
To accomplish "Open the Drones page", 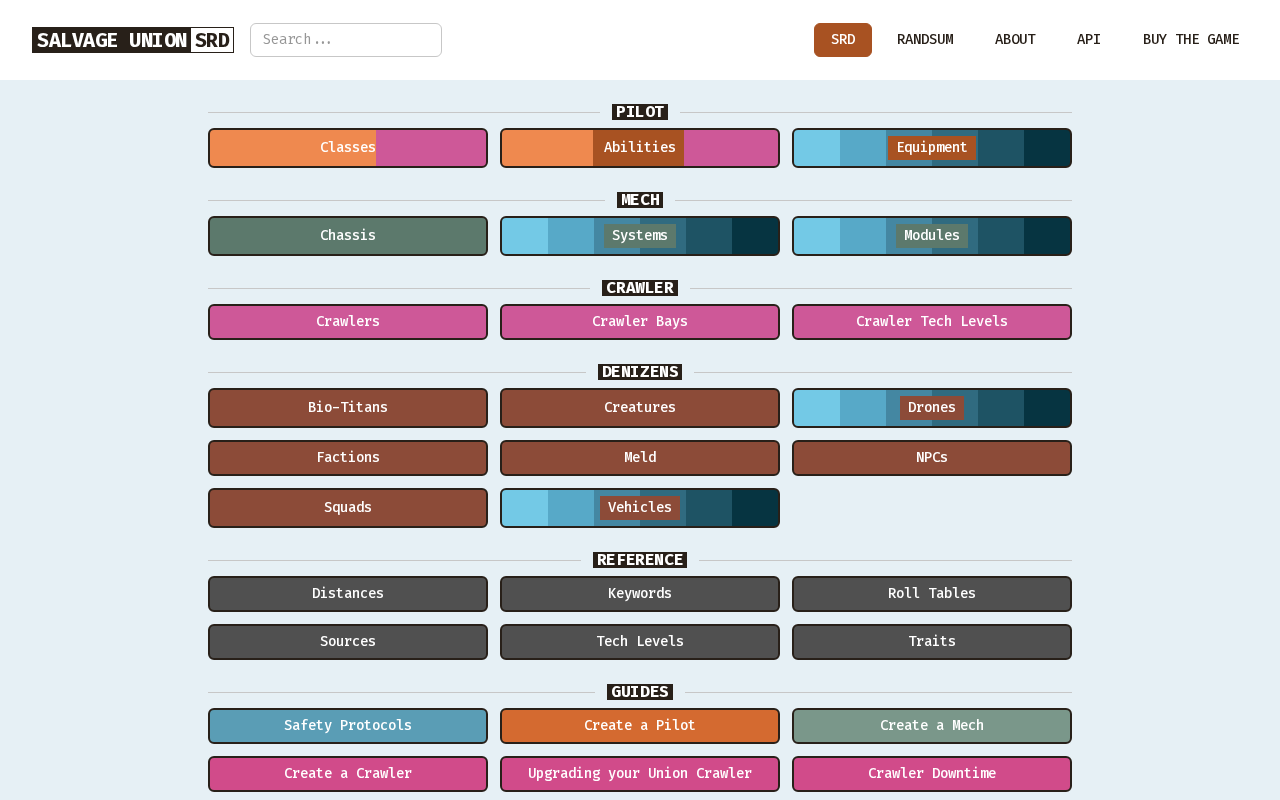I will 932,408.
